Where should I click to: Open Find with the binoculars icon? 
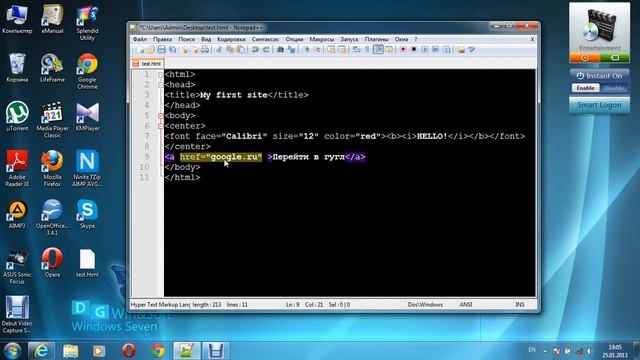[280, 50]
